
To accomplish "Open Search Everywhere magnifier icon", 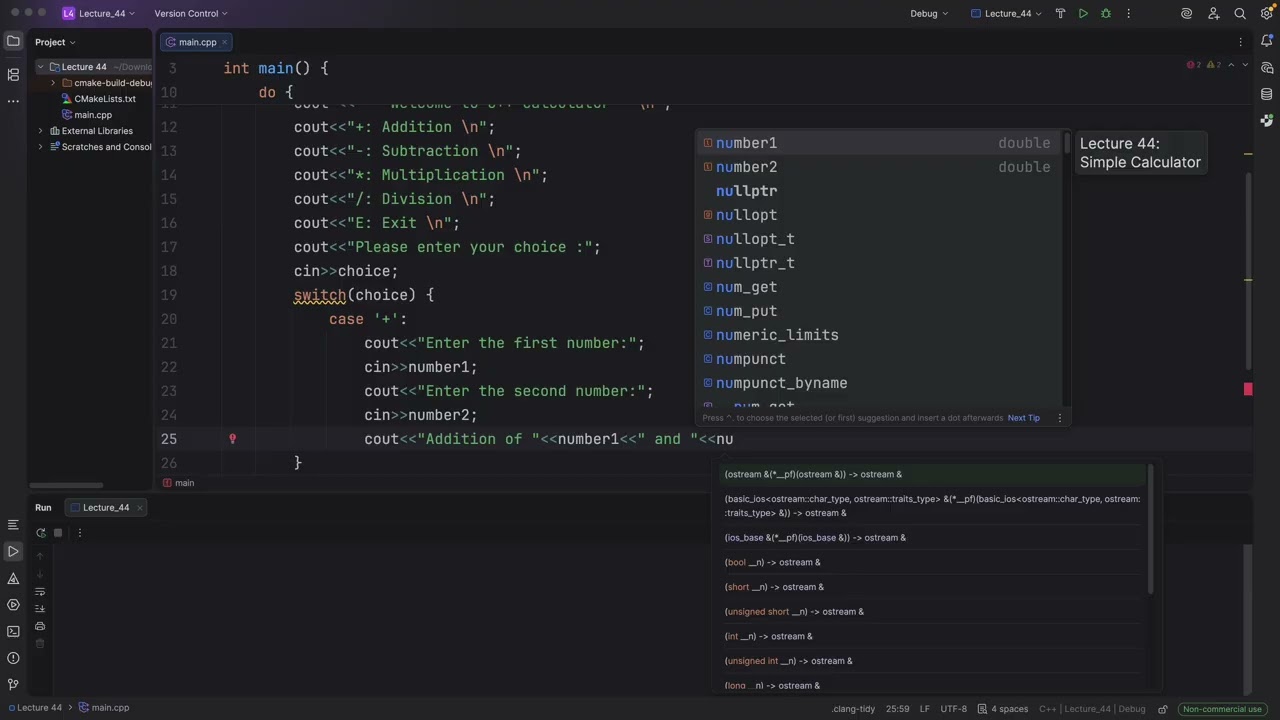I will (1240, 14).
